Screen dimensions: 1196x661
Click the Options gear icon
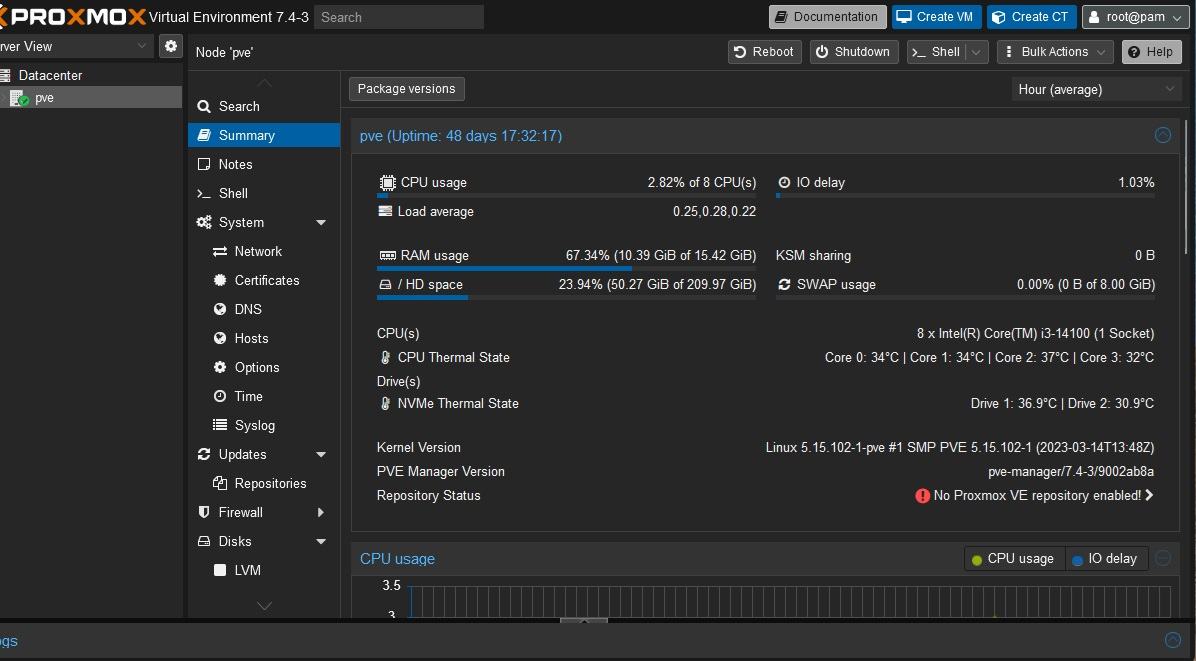click(220, 367)
